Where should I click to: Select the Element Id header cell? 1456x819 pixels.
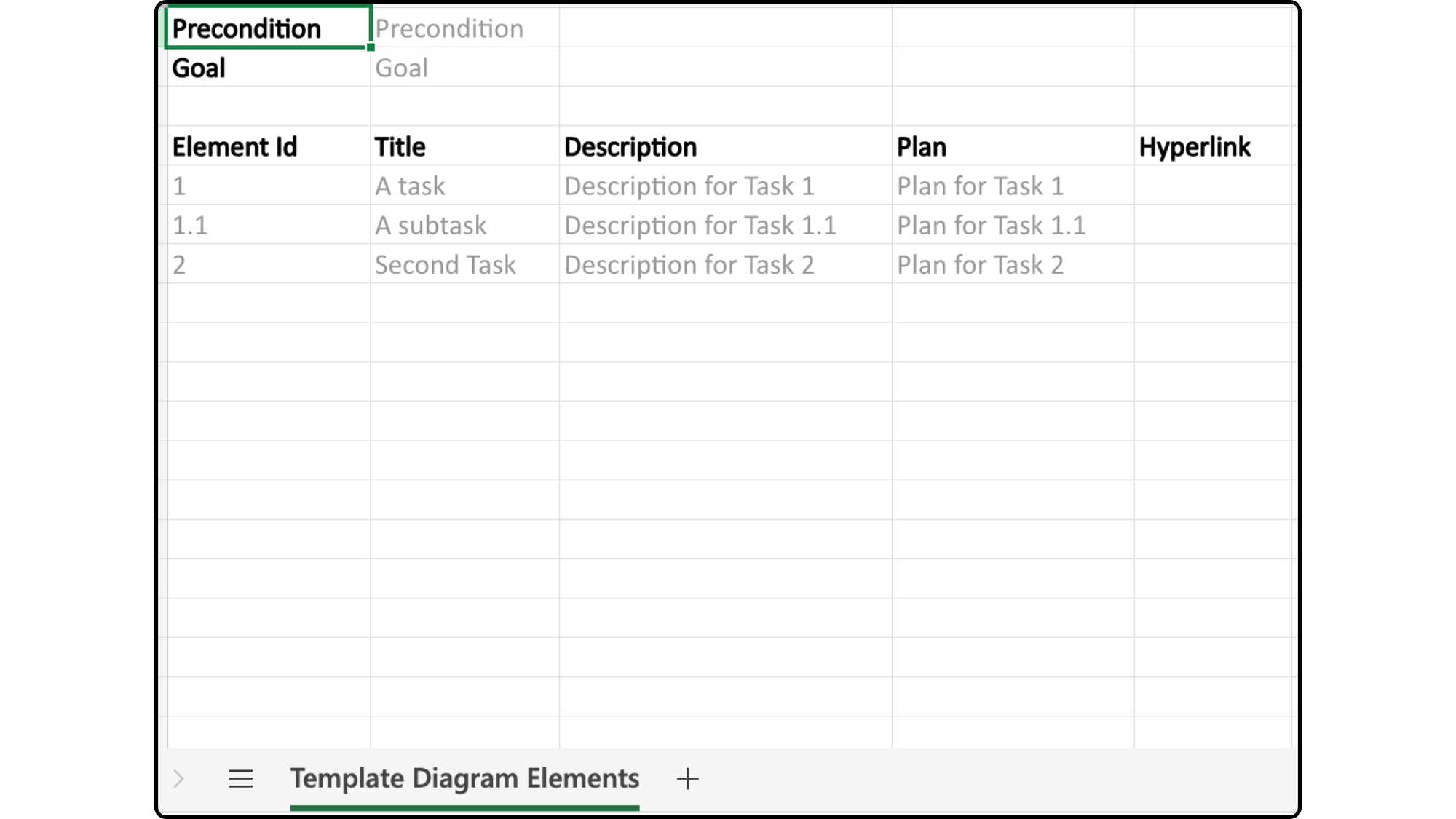coord(268,146)
